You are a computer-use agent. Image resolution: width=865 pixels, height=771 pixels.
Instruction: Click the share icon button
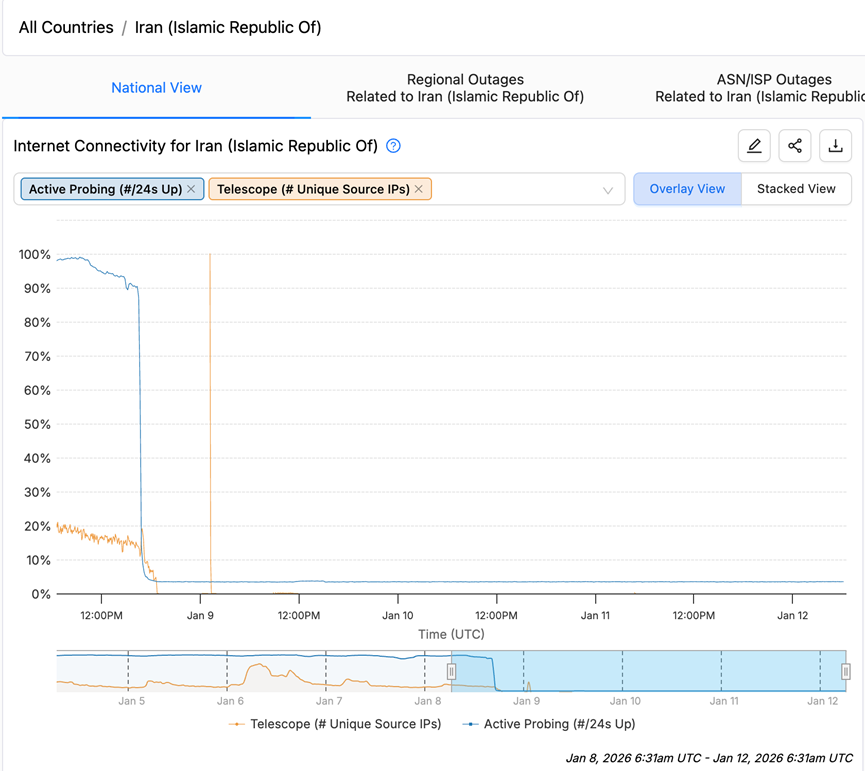(794, 146)
